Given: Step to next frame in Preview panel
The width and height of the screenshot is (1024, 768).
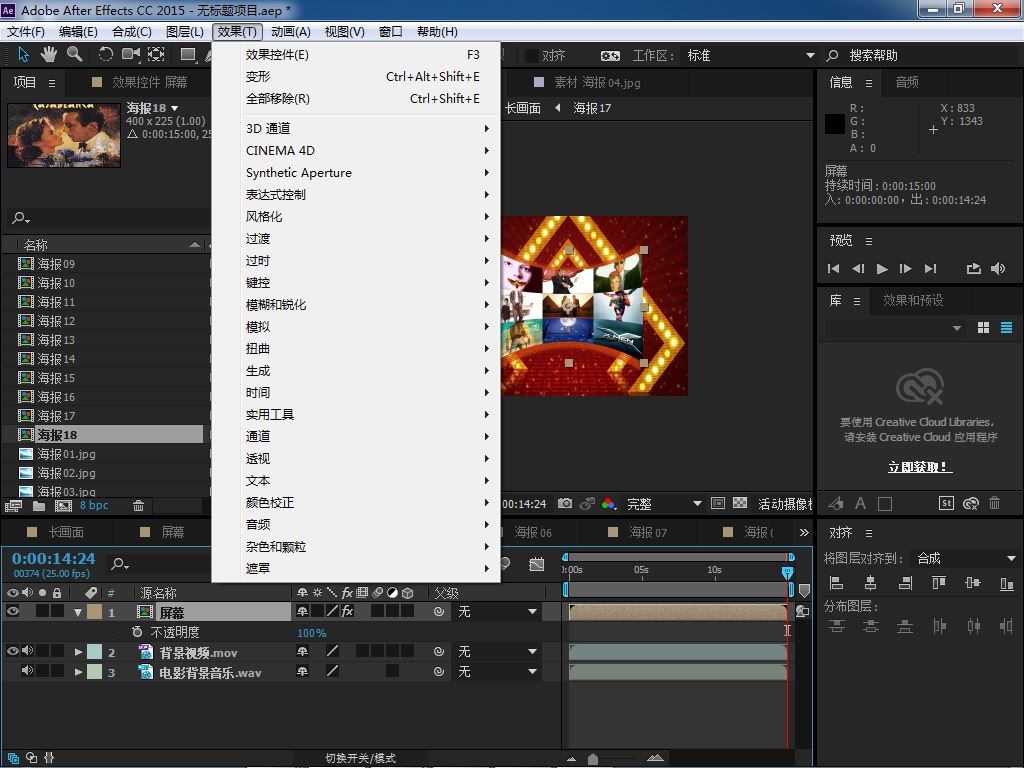Looking at the screenshot, I should pos(906,268).
